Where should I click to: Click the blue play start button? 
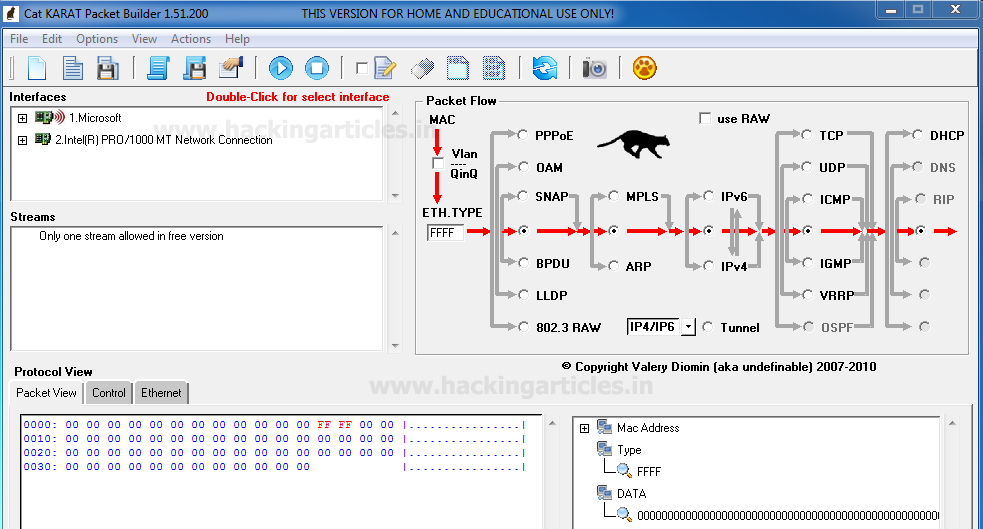pos(281,68)
